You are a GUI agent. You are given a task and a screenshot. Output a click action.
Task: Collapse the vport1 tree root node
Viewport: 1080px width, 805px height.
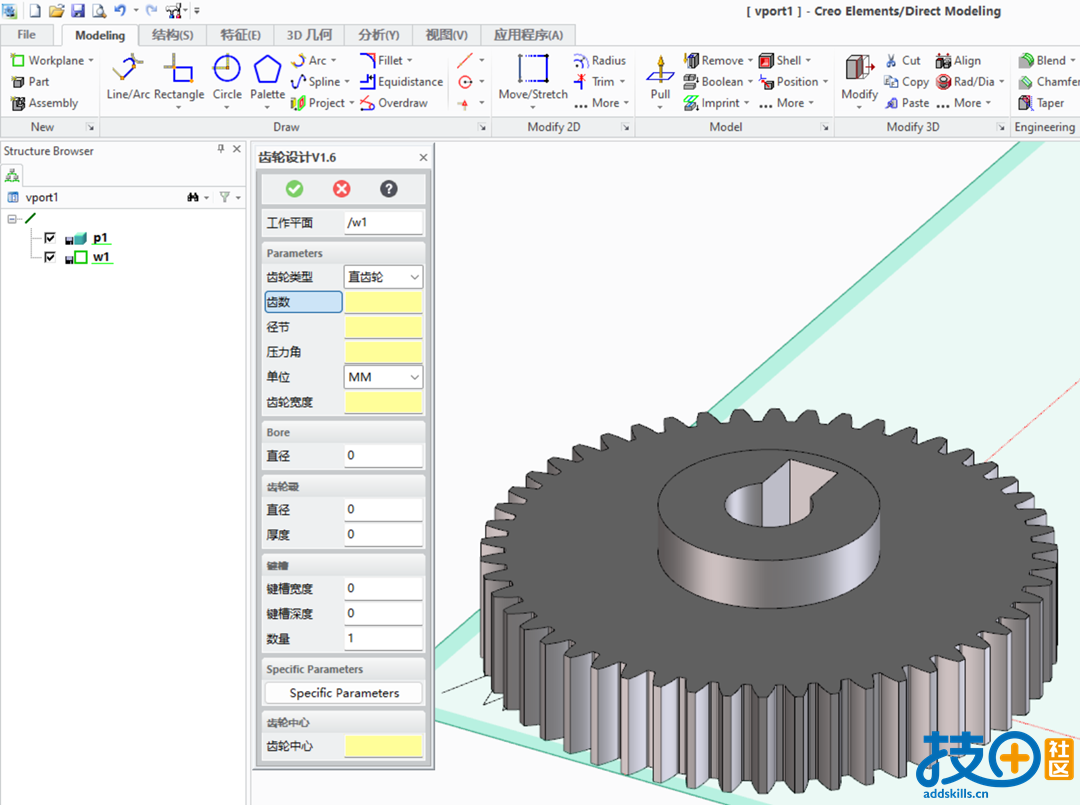point(12,219)
